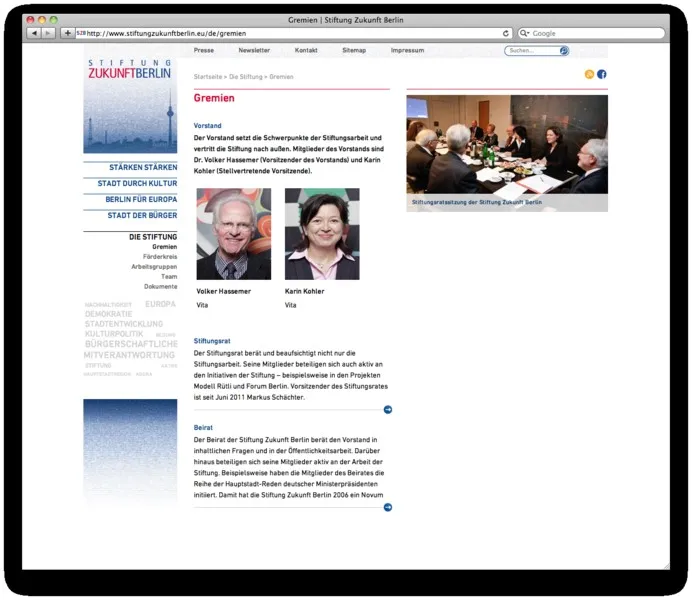Go forward with the browser forward arrow

[48, 33]
